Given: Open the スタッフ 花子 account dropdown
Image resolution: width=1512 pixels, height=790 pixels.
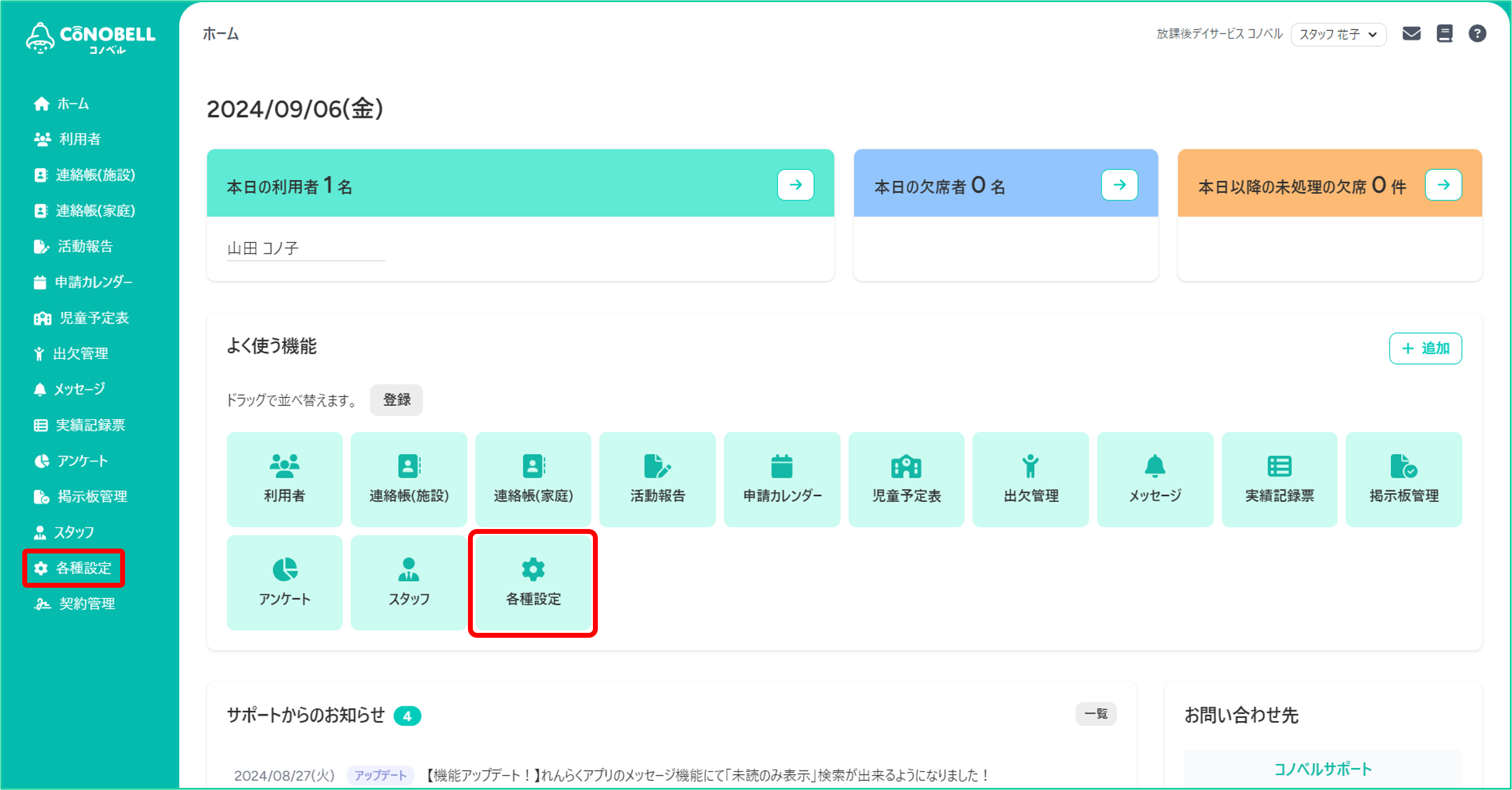Looking at the screenshot, I should pyautogui.click(x=1338, y=35).
